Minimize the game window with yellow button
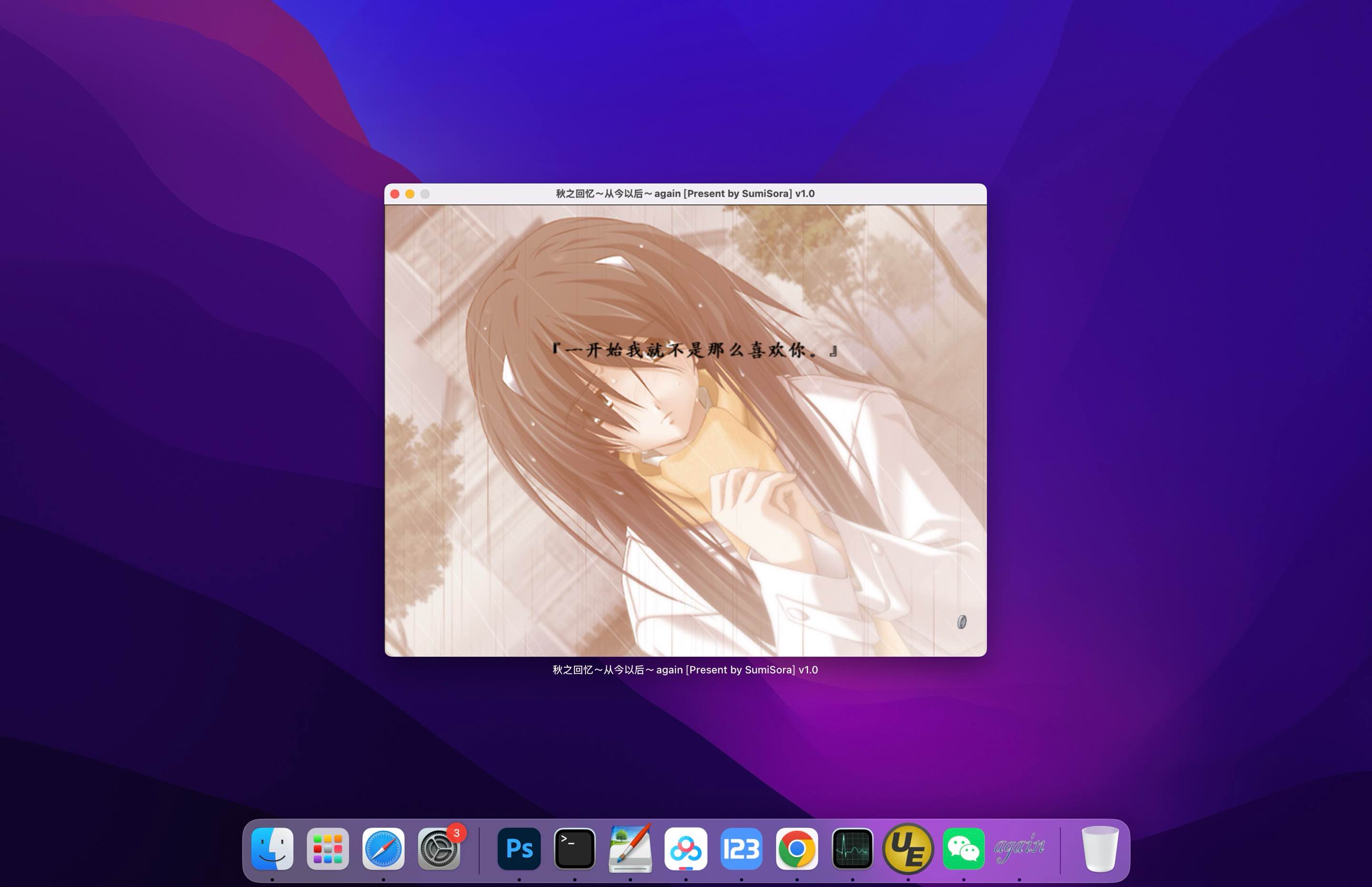The image size is (1372, 887). click(x=410, y=194)
